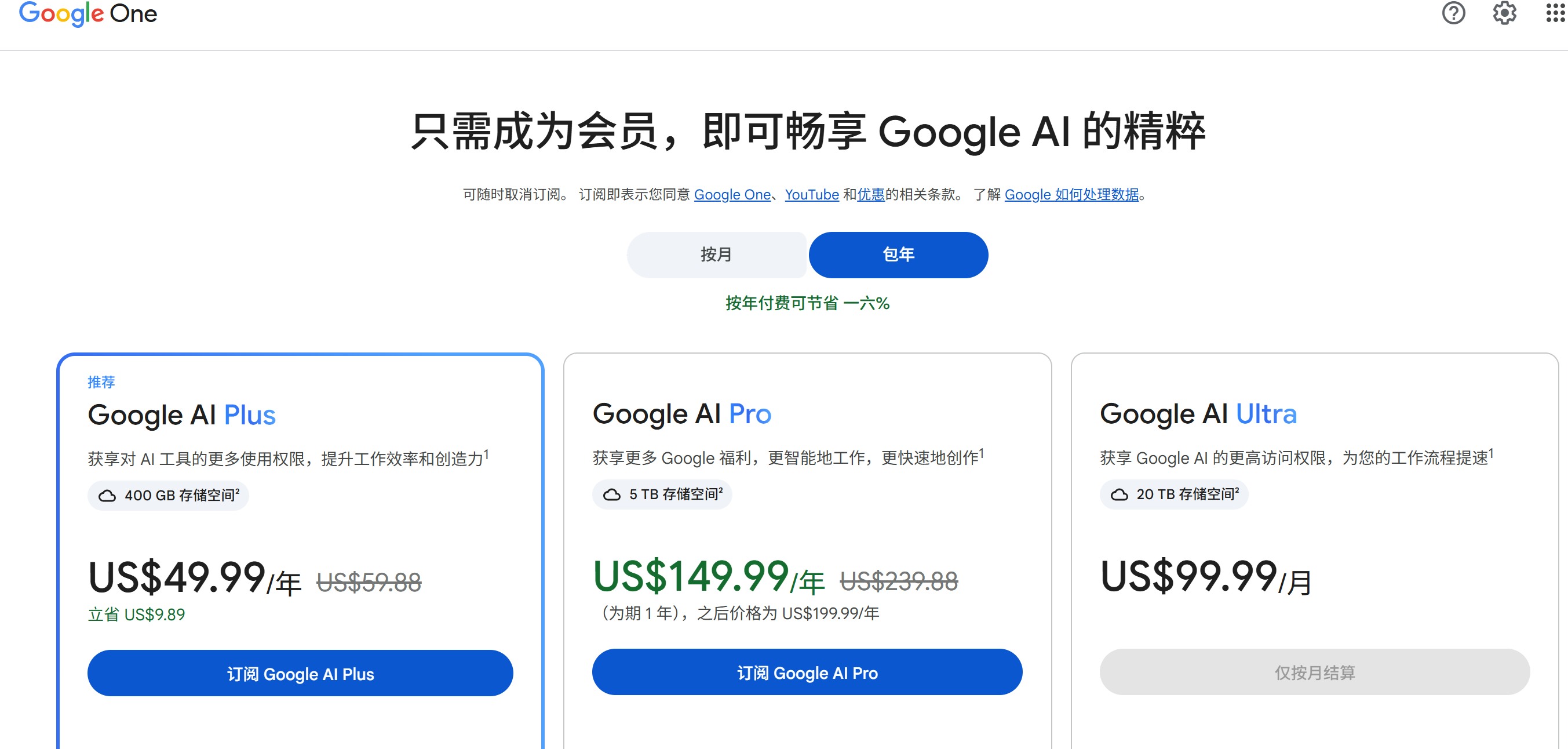The height and width of the screenshot is (749, 1568).
Task: Click the cloud icon on 20 TB storage chip
Action: tap(1120, 495)
